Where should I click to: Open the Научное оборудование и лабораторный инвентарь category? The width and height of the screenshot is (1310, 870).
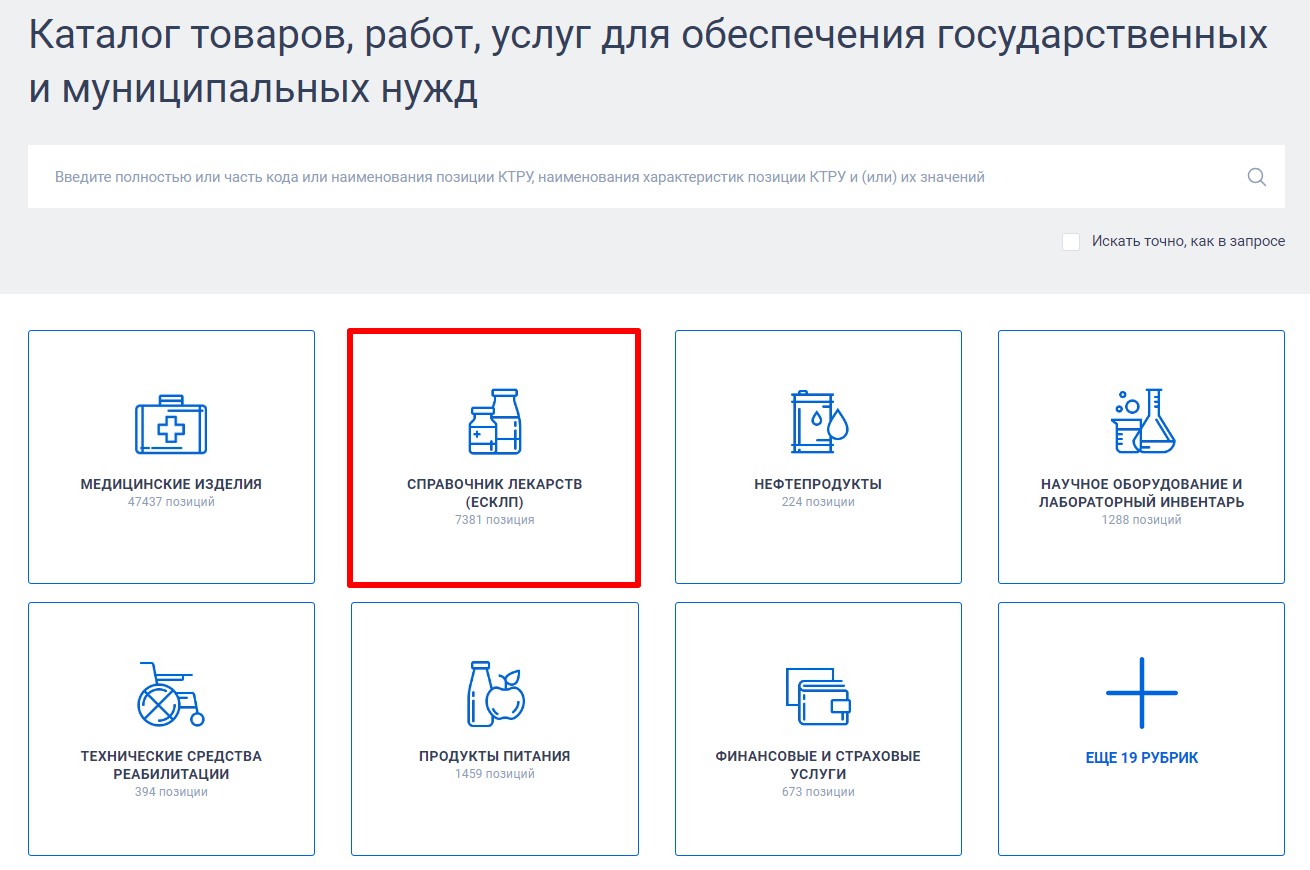point(1141,456)
